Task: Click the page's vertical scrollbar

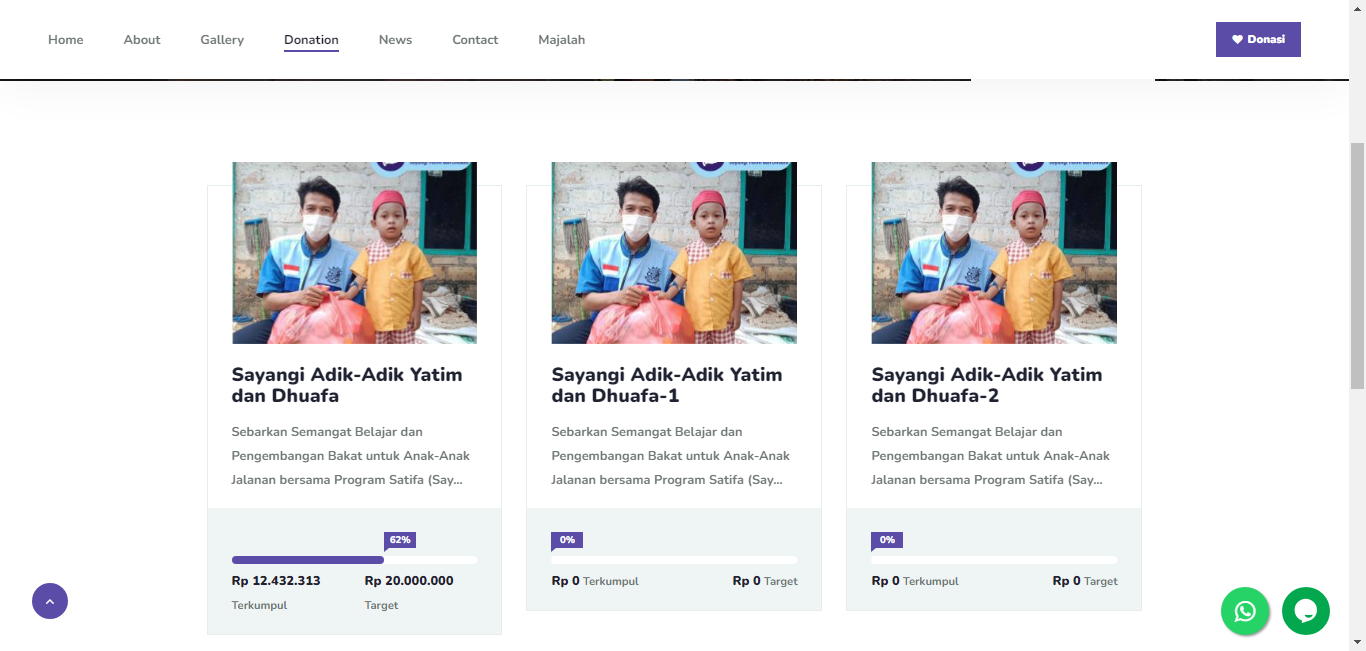Action: (x=1357, y=265)
